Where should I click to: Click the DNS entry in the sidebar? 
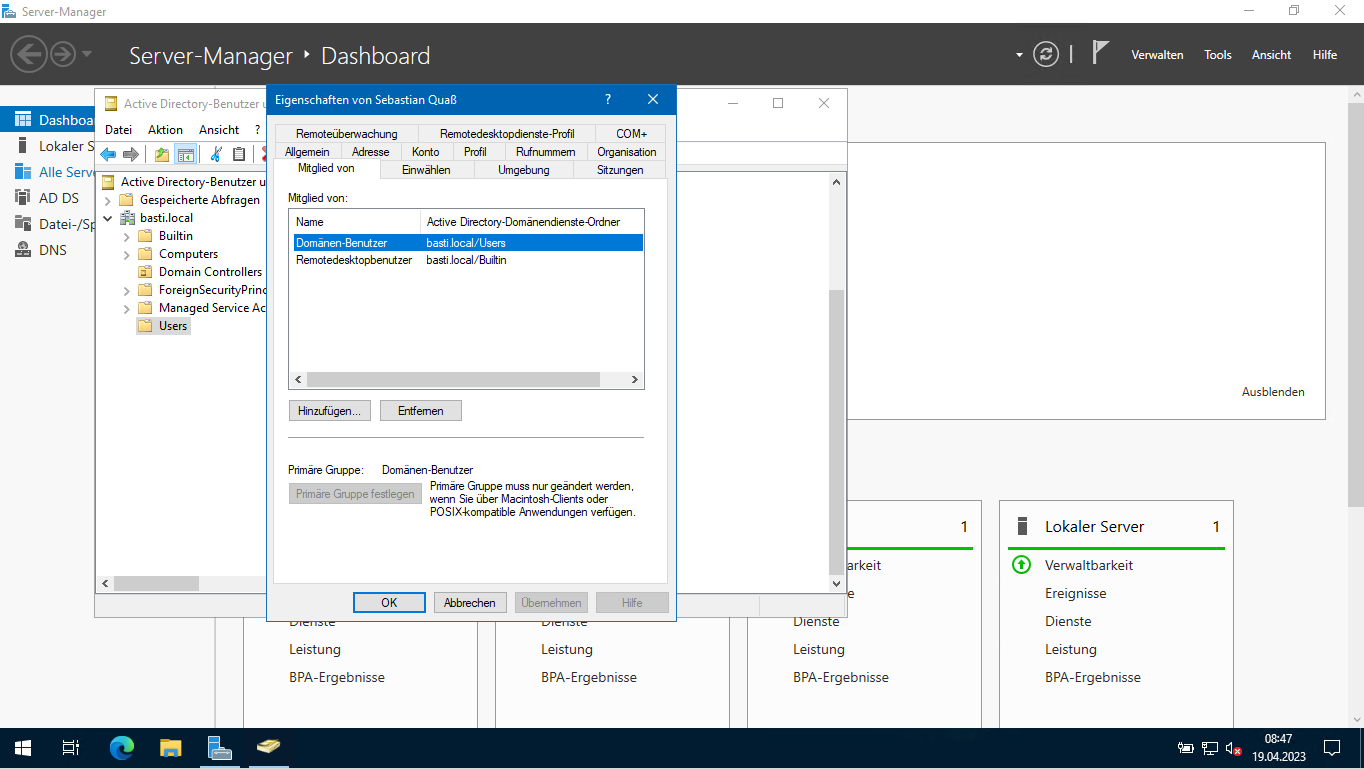pyautogui.click(x=52, y=250)
